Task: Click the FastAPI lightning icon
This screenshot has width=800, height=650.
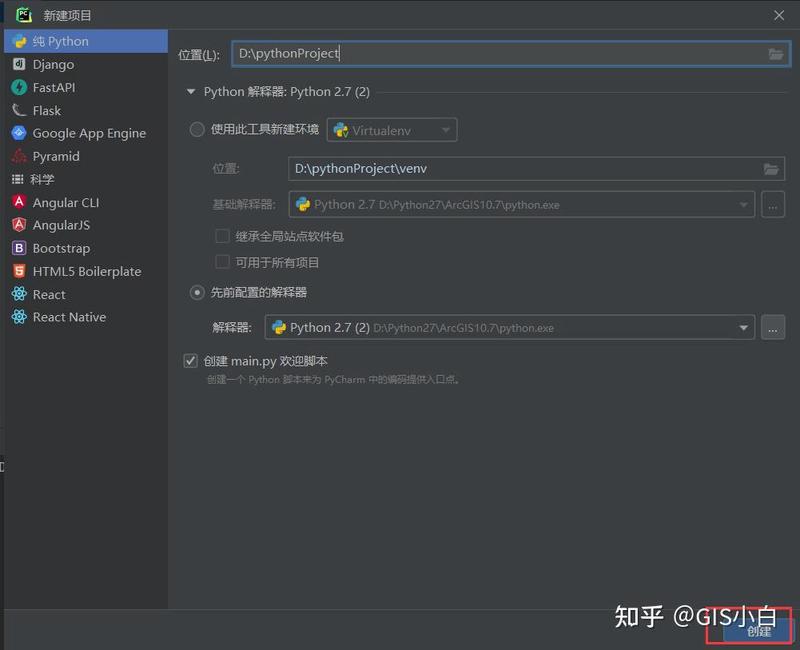Action: (19, 87)
